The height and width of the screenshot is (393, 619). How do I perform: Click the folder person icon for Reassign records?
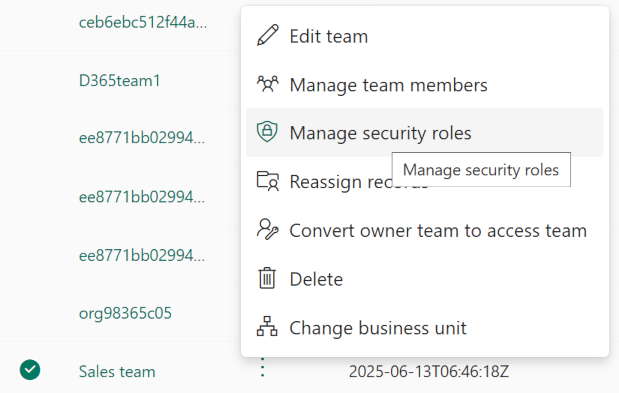pyautogui.click(x=268, y=181)
